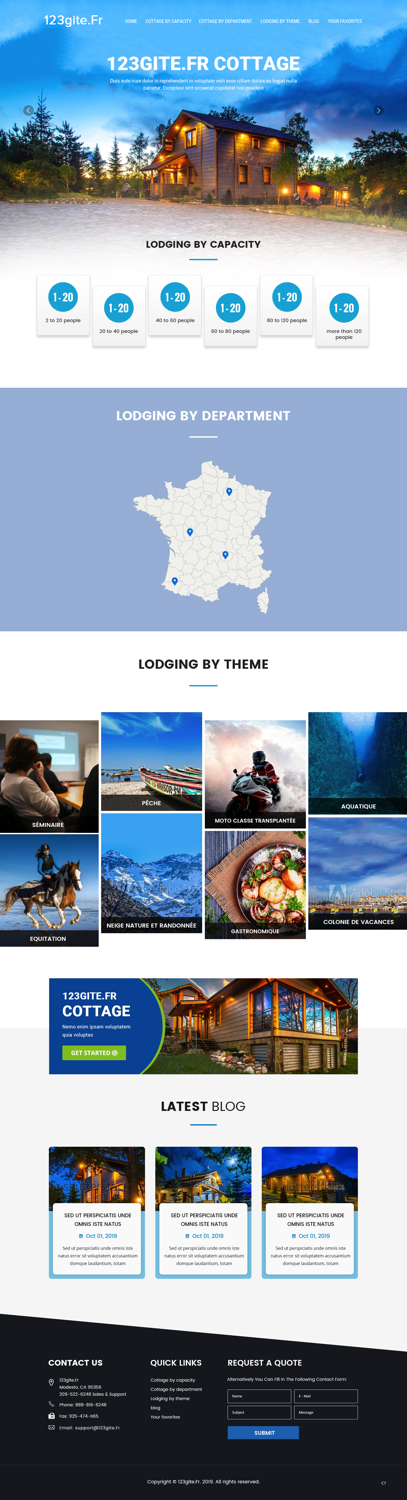Select the 2 to 20 people capacity icon

[63, 297]
